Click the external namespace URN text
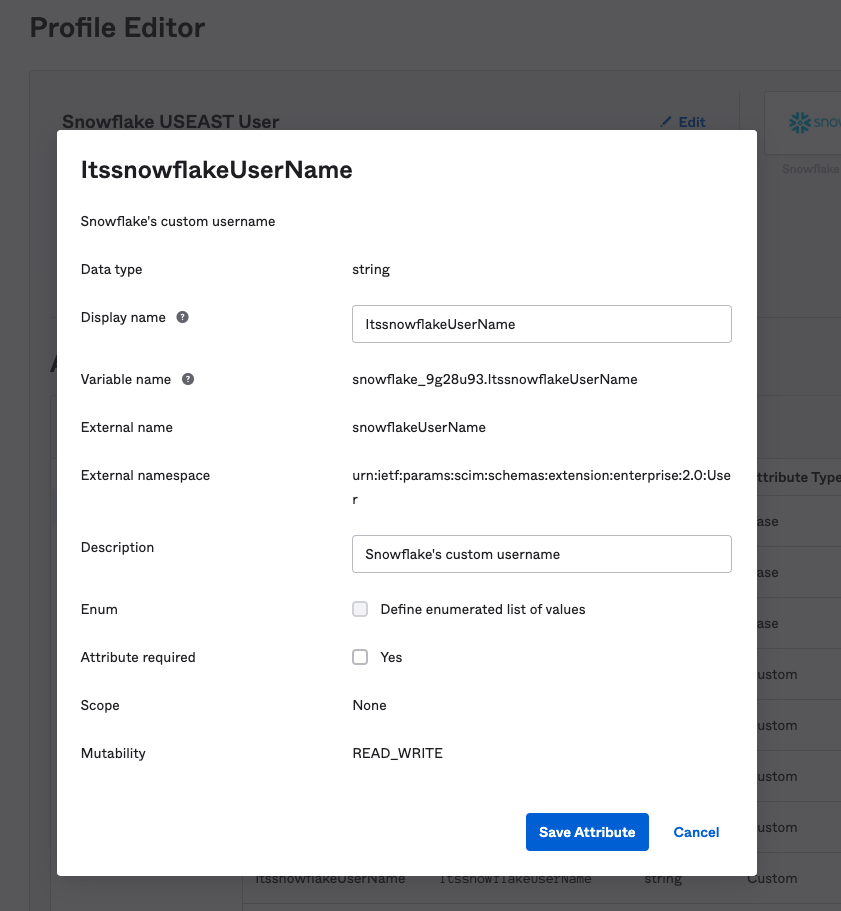The image size is (841, 911). click(x=541, y=487)
